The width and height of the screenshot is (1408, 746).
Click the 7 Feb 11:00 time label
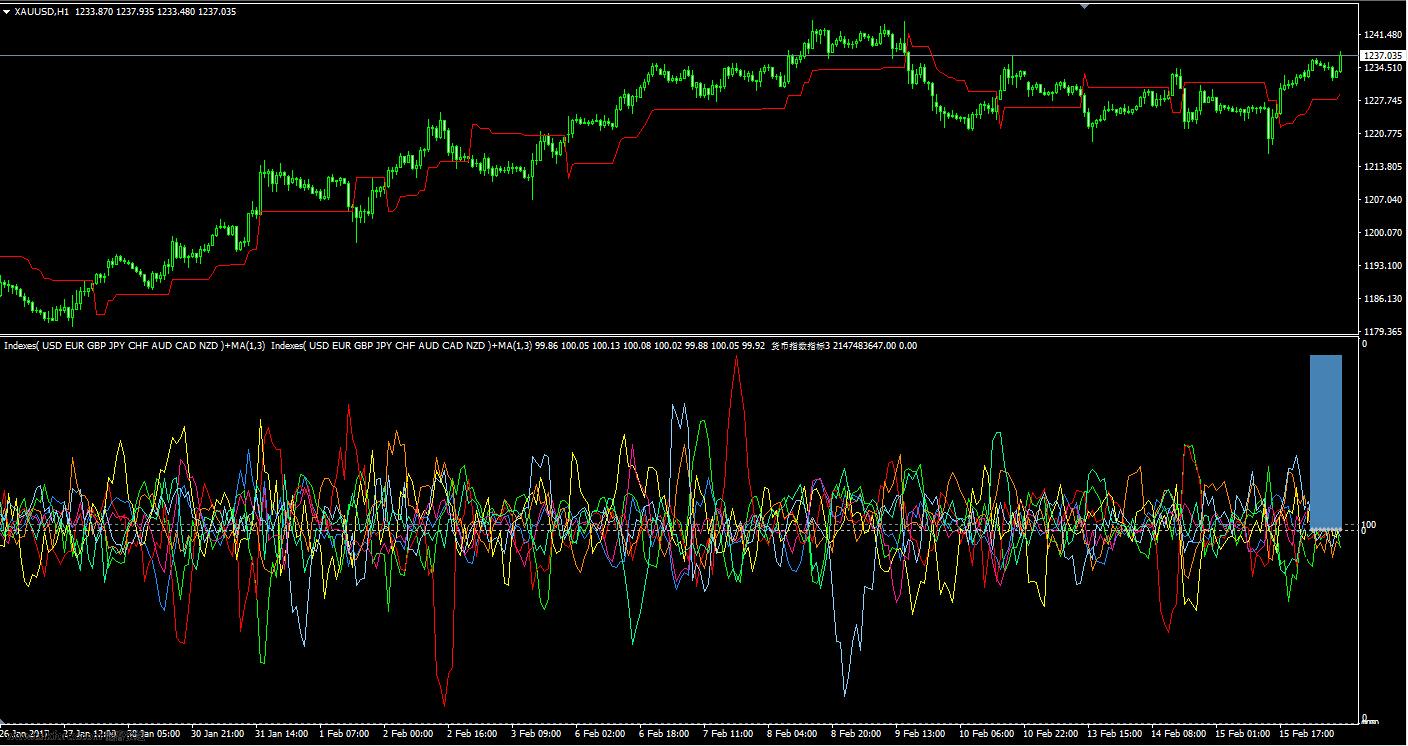tap(728, 734)
